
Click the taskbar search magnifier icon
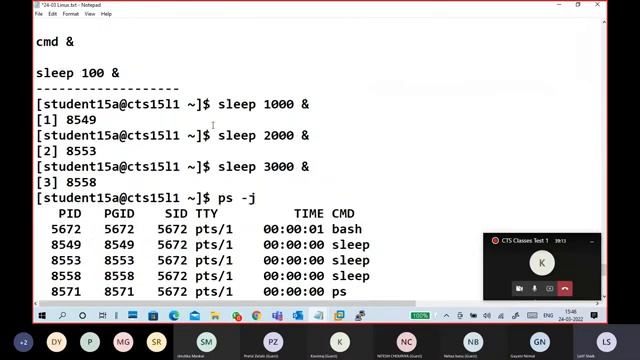coord(62,316)
